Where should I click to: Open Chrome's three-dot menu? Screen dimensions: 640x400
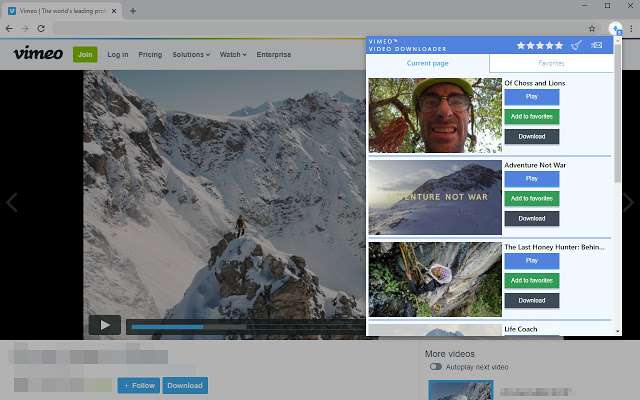click(630, 28)
